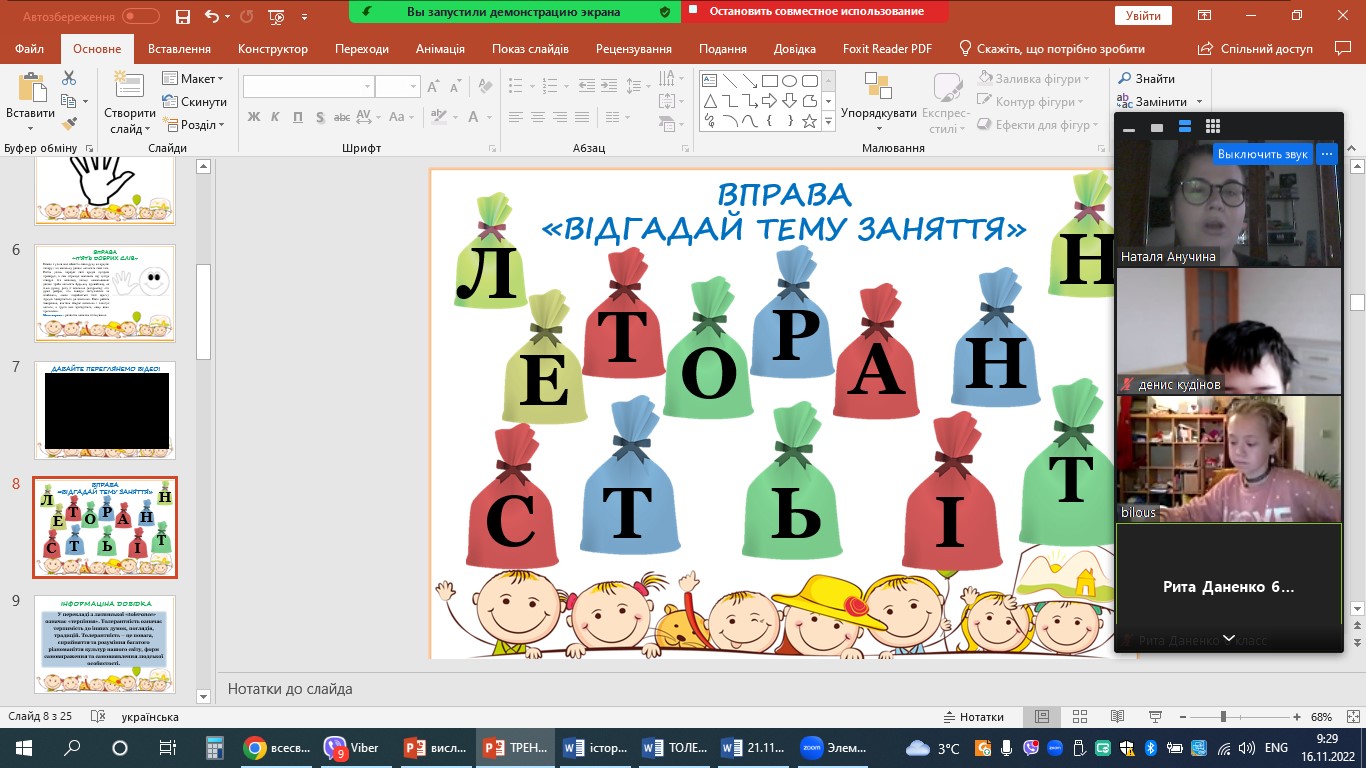Switch to slide sorter view icon
1366x768 pixels.
pyautogui.click(x=1078, y=717)
